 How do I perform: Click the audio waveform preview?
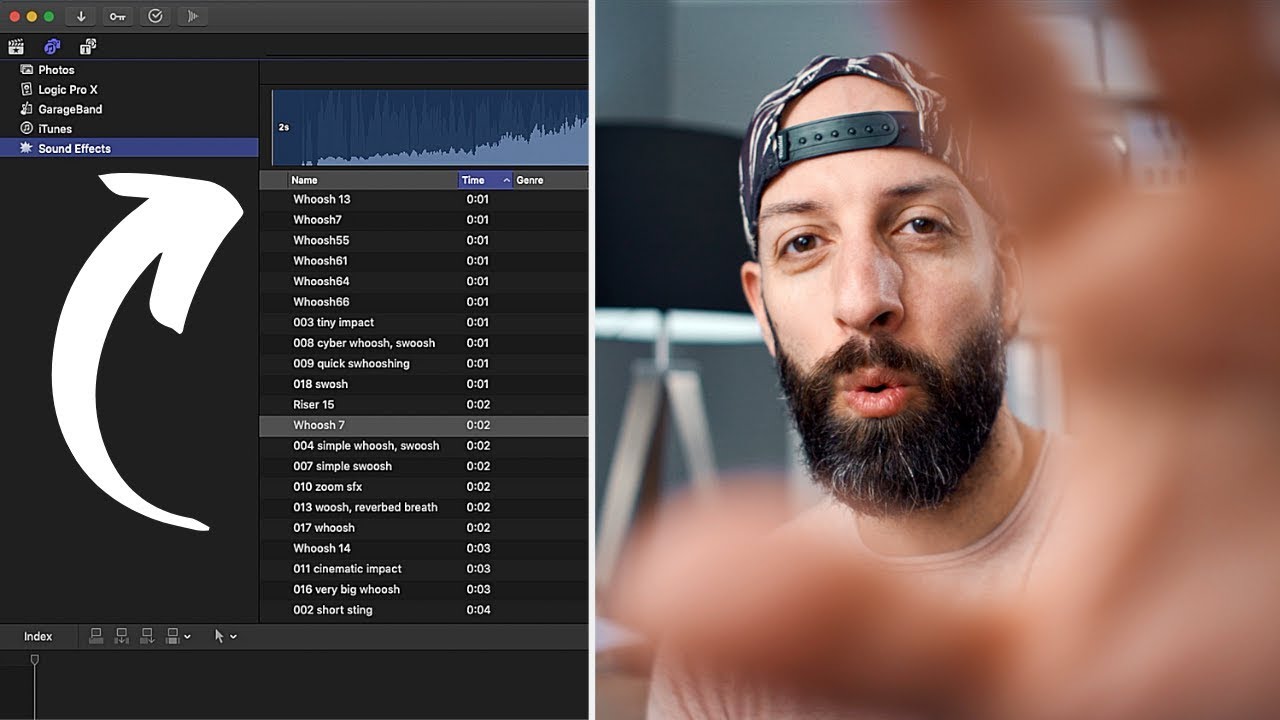click(x=430, y=127)
